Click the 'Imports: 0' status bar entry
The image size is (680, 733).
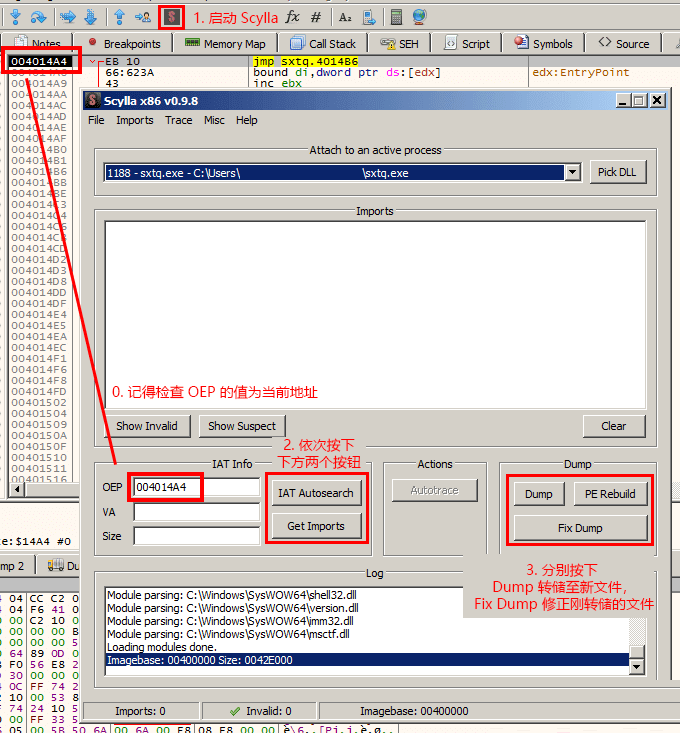140,711
